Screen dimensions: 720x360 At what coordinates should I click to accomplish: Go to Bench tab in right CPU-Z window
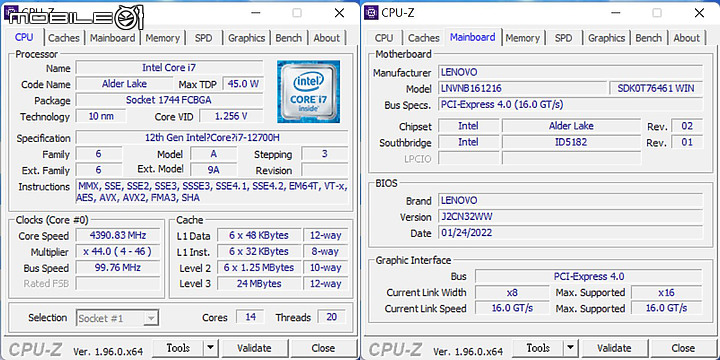(648, 38)
